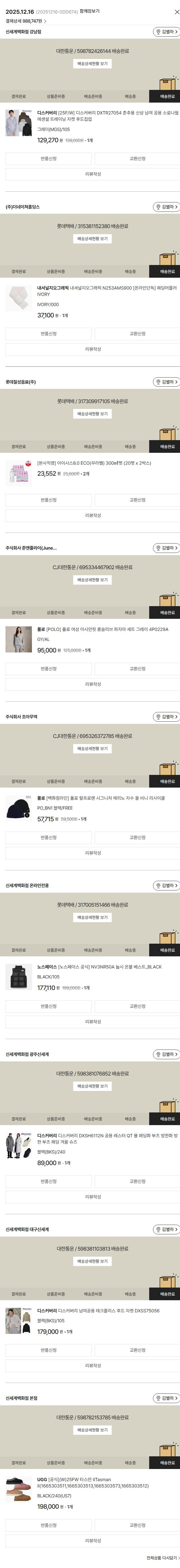Click 배송상세현황 보기 for 롯데택배 315381152380

click(x=92, y=239)
